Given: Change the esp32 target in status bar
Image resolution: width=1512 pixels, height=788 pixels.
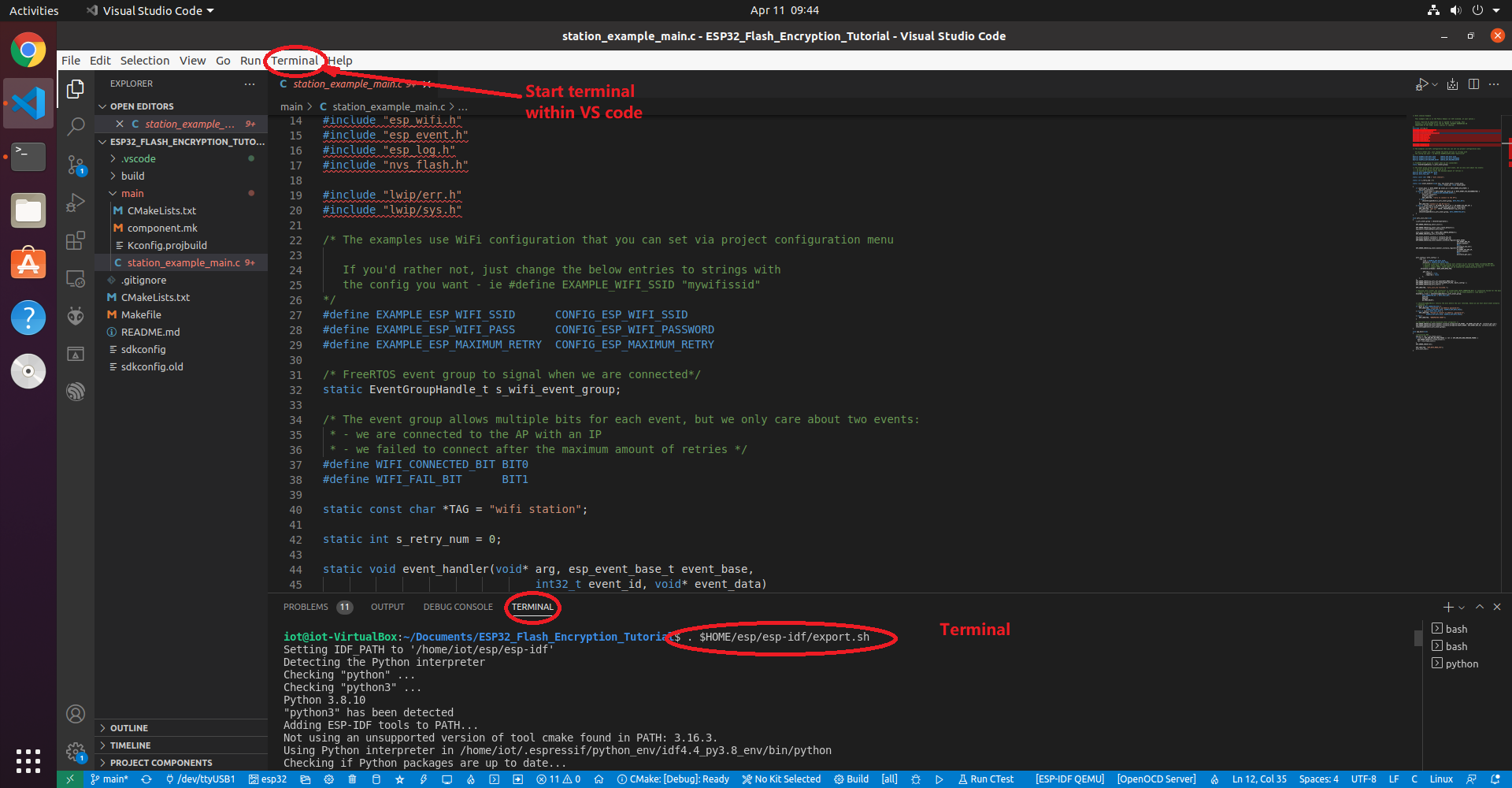Looking at the screenshot, I should click(268, 779).
